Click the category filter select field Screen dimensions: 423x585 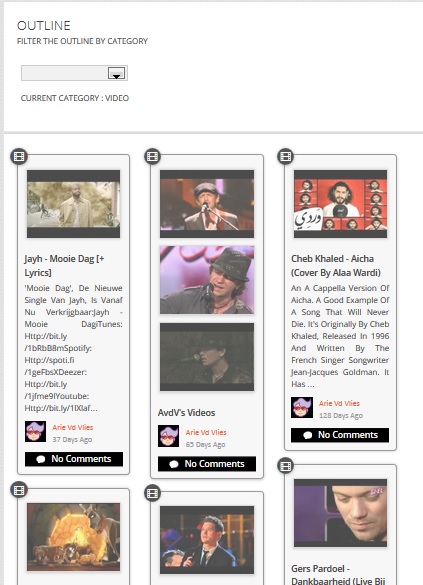point(74,73)
